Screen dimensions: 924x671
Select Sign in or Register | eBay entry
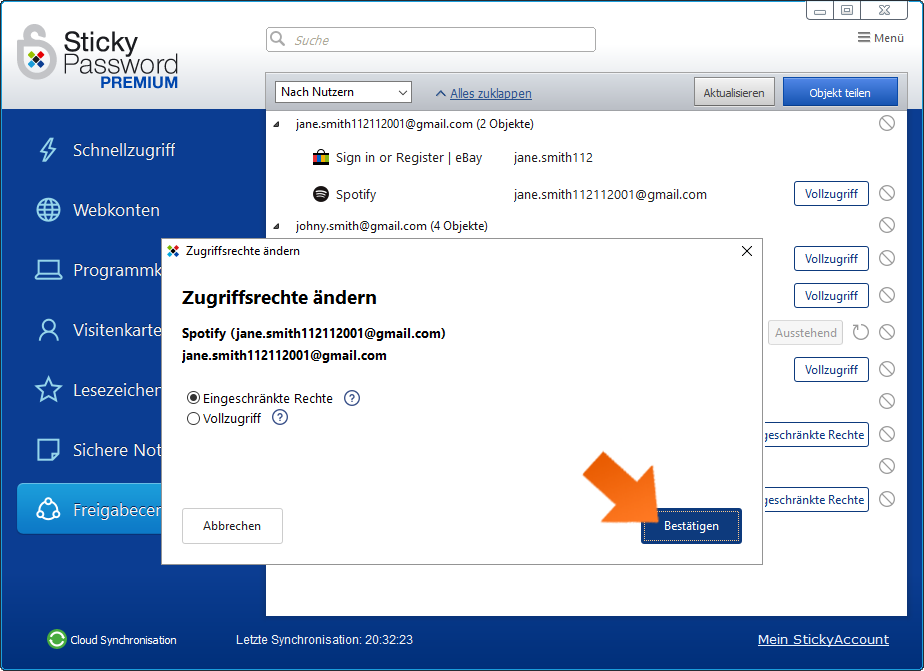[x=409, y=157]
